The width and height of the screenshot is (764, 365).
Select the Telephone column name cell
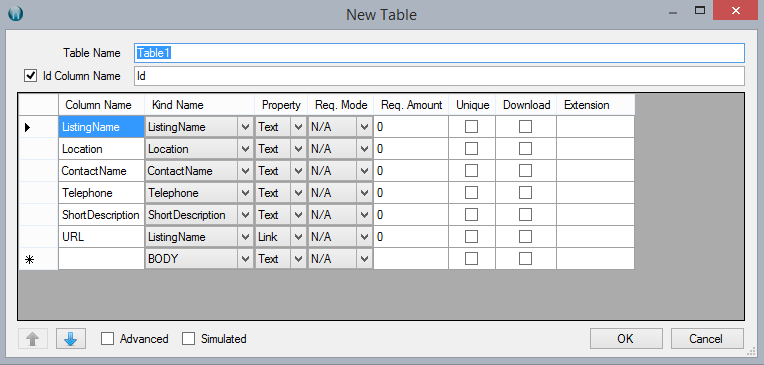pyautogui.click(x=101, y=193)
